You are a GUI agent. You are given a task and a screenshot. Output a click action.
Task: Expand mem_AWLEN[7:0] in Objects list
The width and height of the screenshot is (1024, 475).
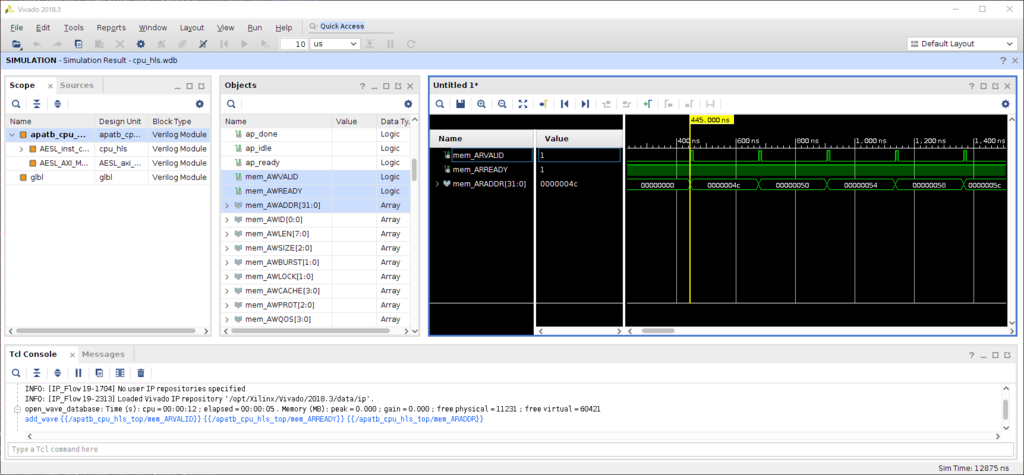coord(227,234)
